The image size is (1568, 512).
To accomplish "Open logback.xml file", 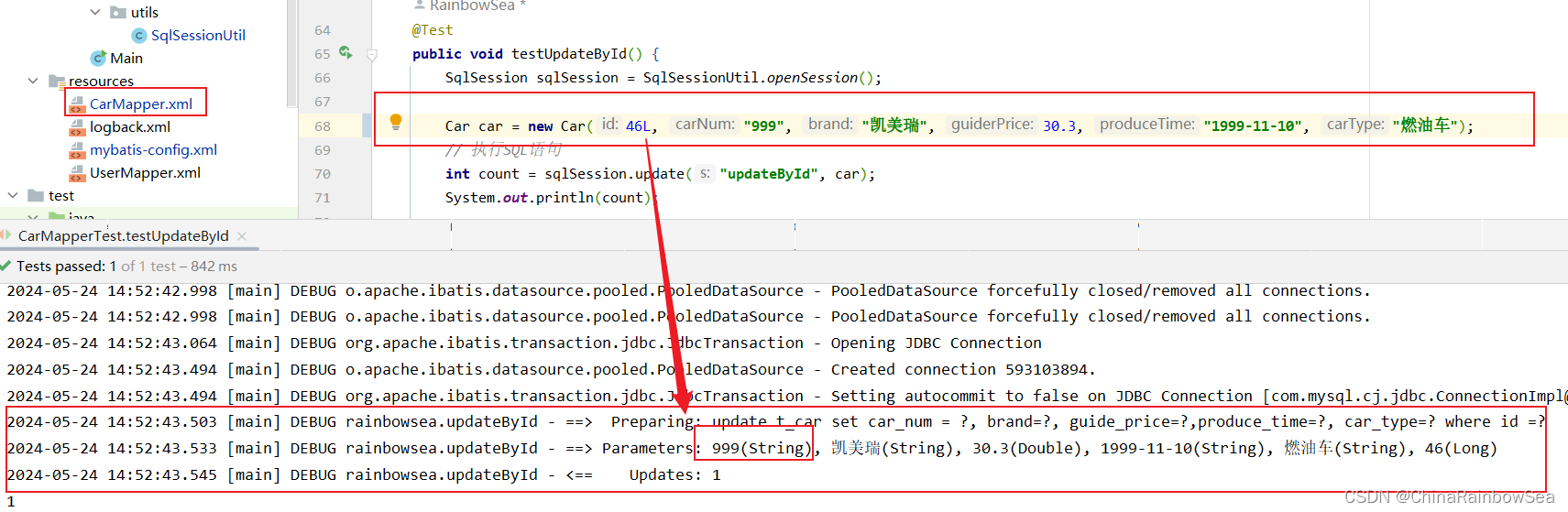I will coord(130,126).
